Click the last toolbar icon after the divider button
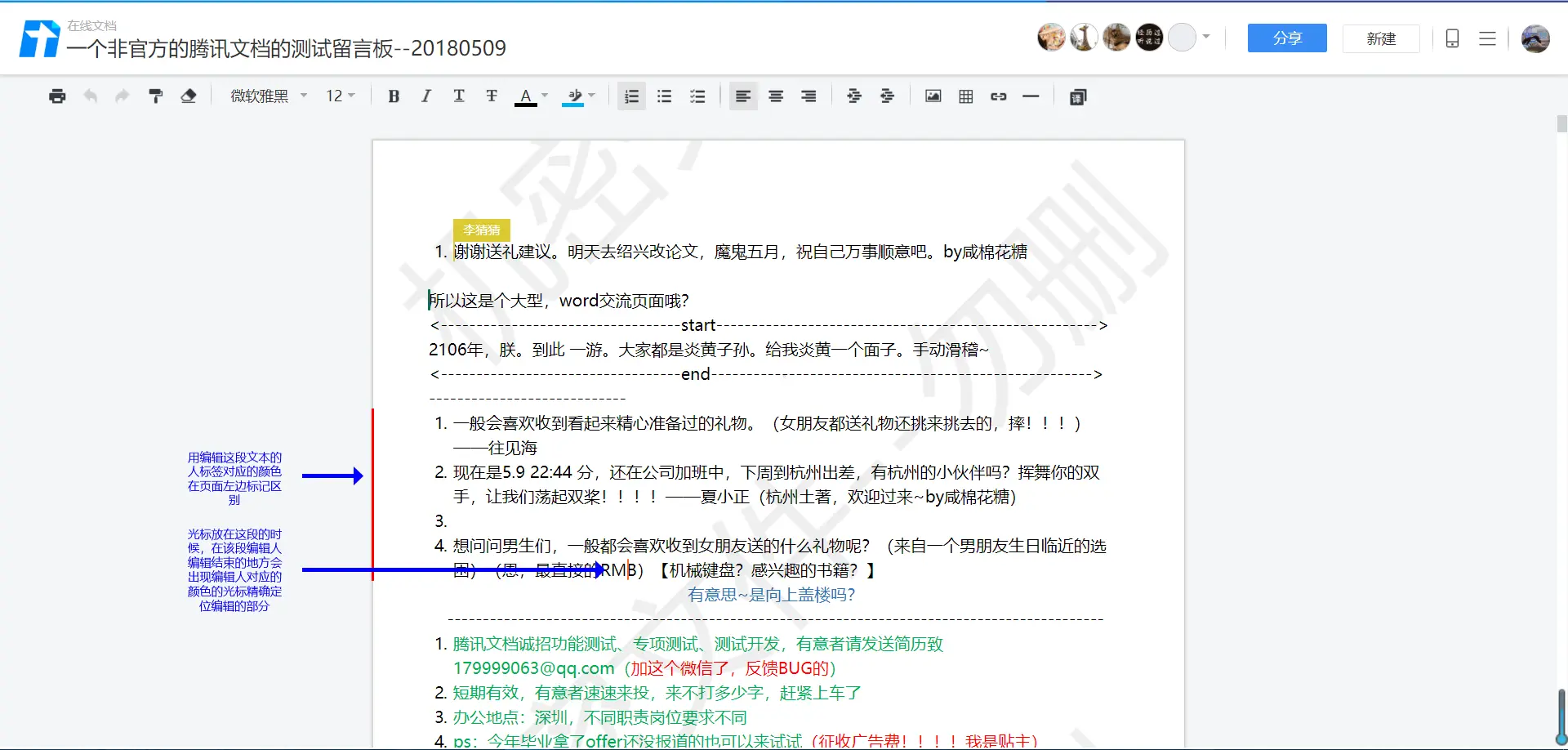The height and width of the screenshot is (750, 1568). [x=1078, y=97]
